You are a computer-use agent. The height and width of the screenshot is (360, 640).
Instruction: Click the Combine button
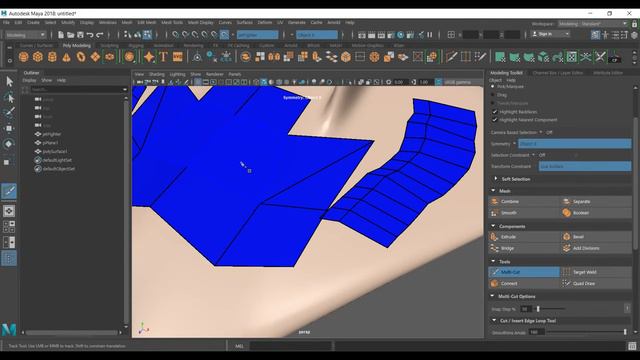[x=524, y=202]
